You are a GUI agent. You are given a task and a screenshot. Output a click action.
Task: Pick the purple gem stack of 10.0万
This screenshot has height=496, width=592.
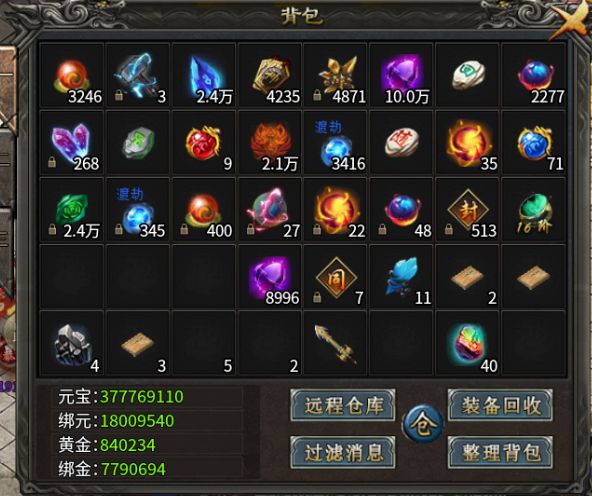pos(401,75)
